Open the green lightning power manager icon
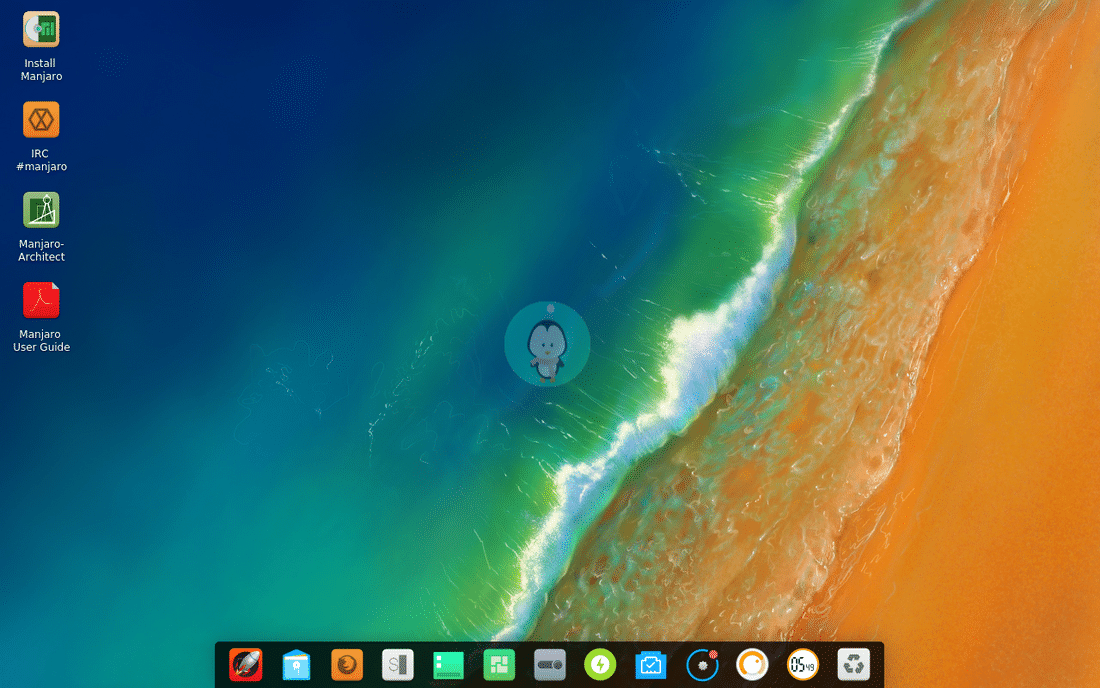 (x=599, y=664)
